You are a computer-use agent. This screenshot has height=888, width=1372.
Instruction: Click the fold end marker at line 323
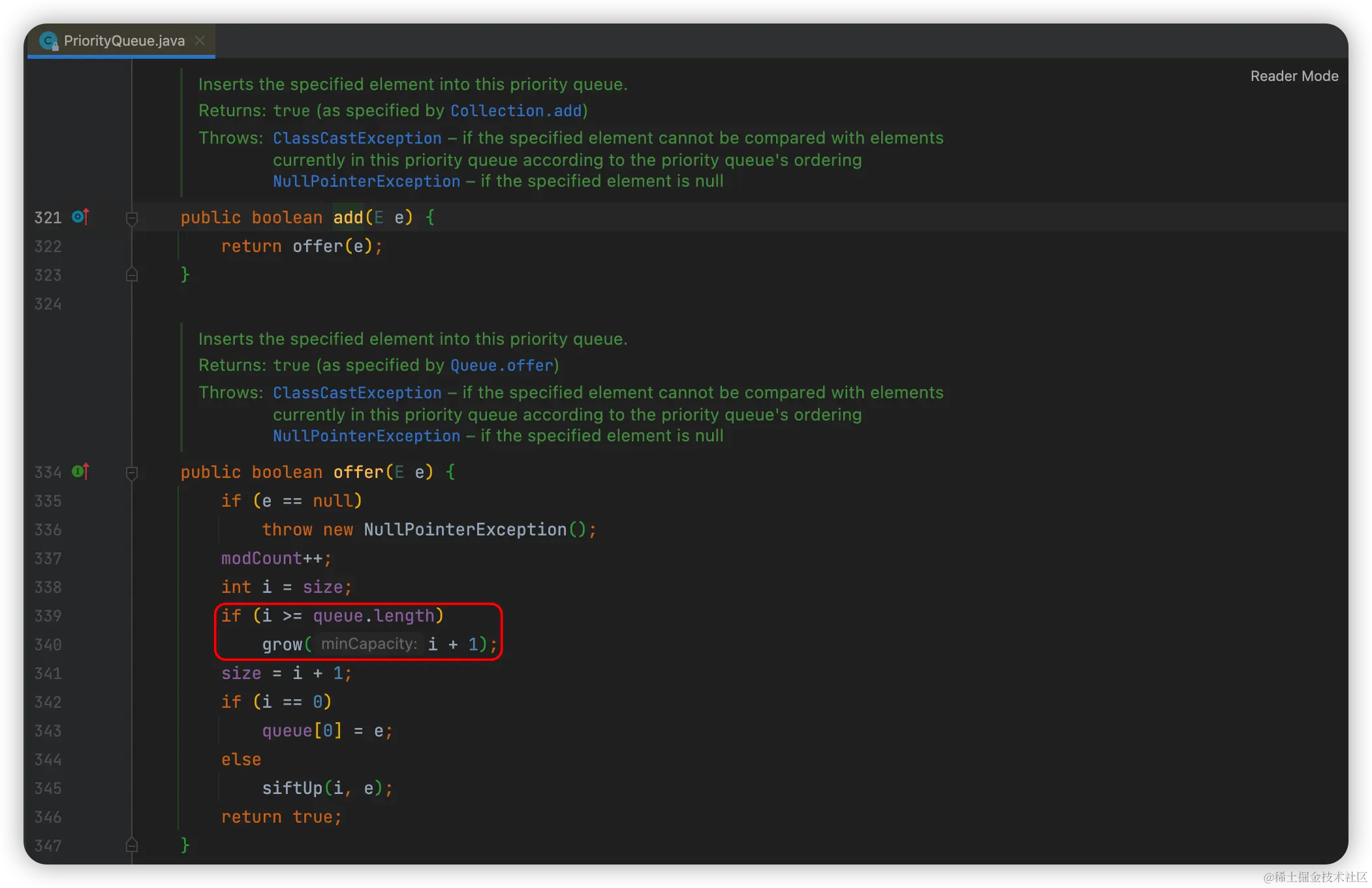coord(132,275)
